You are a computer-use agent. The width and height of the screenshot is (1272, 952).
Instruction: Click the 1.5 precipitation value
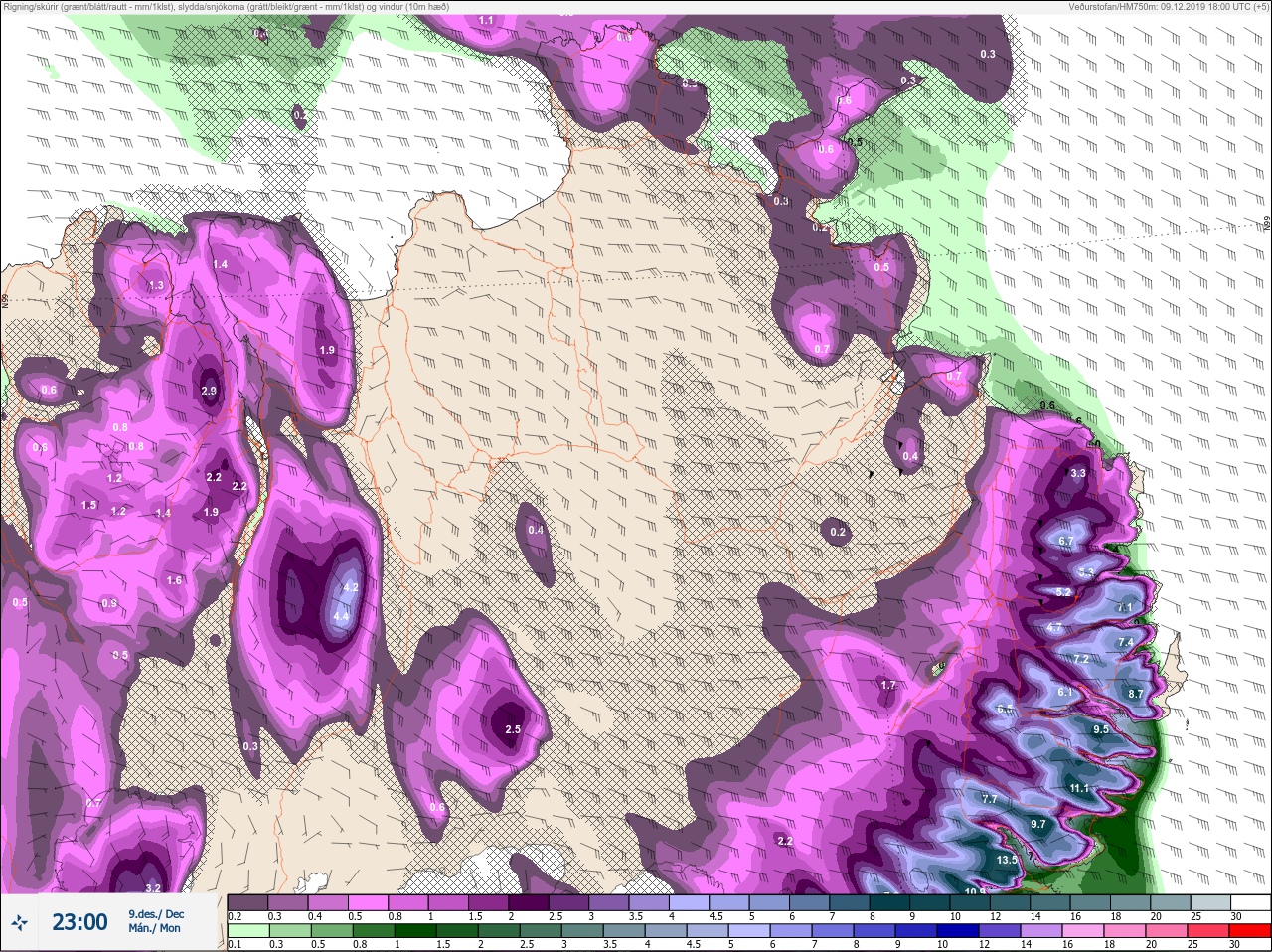pyautogui.click(x=89, y=505)
